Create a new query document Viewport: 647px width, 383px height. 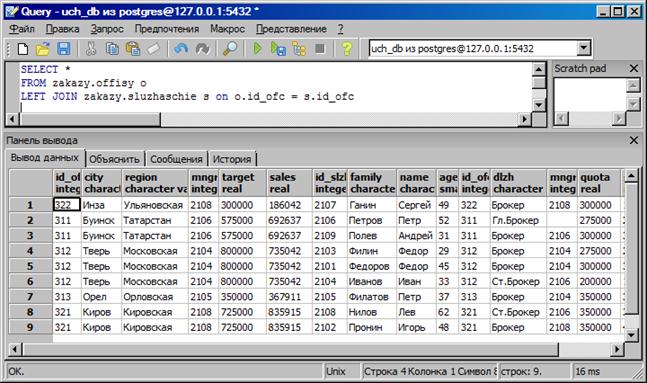point(23,49)
